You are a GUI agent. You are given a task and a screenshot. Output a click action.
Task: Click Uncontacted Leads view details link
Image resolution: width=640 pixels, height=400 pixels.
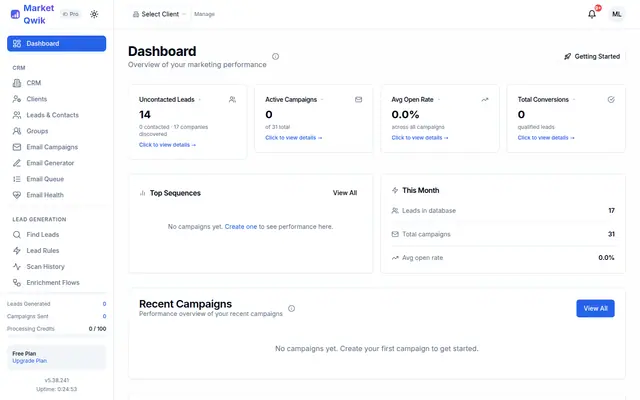pos(167,145)
